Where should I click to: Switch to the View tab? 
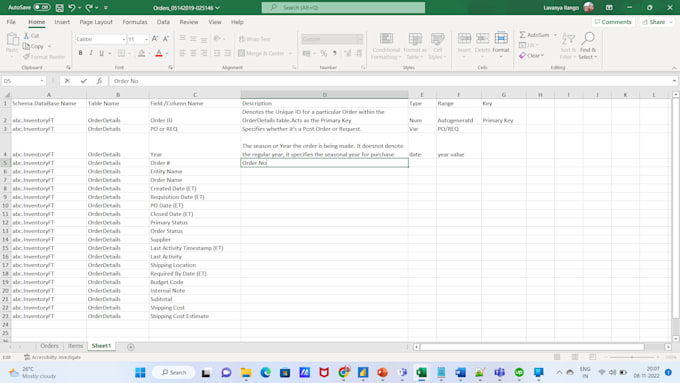click(x=215, y=22)
